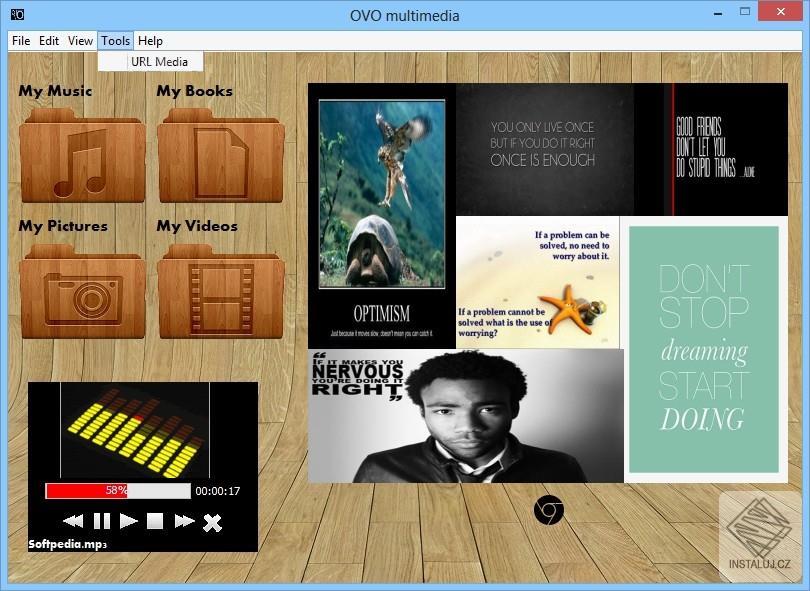Stop the current audio playback
Screen dimensions: 810x591
click(156, 521)
